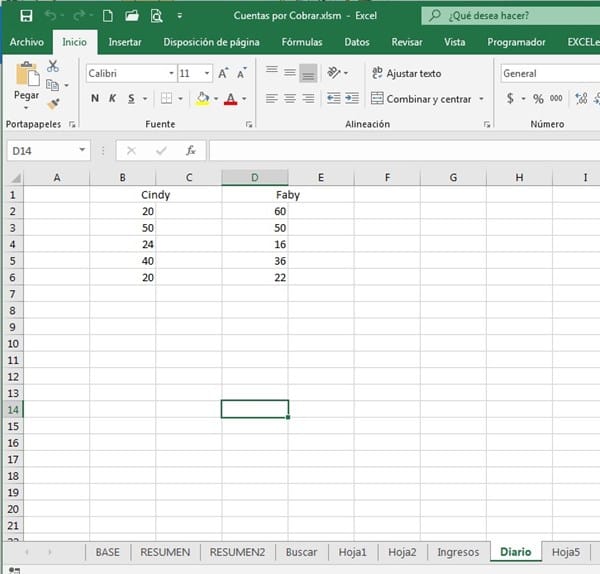This screenshot has width=600, height=574.
Task: Toggle Italic formatting (K)
Action: click(x=113, y=99)
